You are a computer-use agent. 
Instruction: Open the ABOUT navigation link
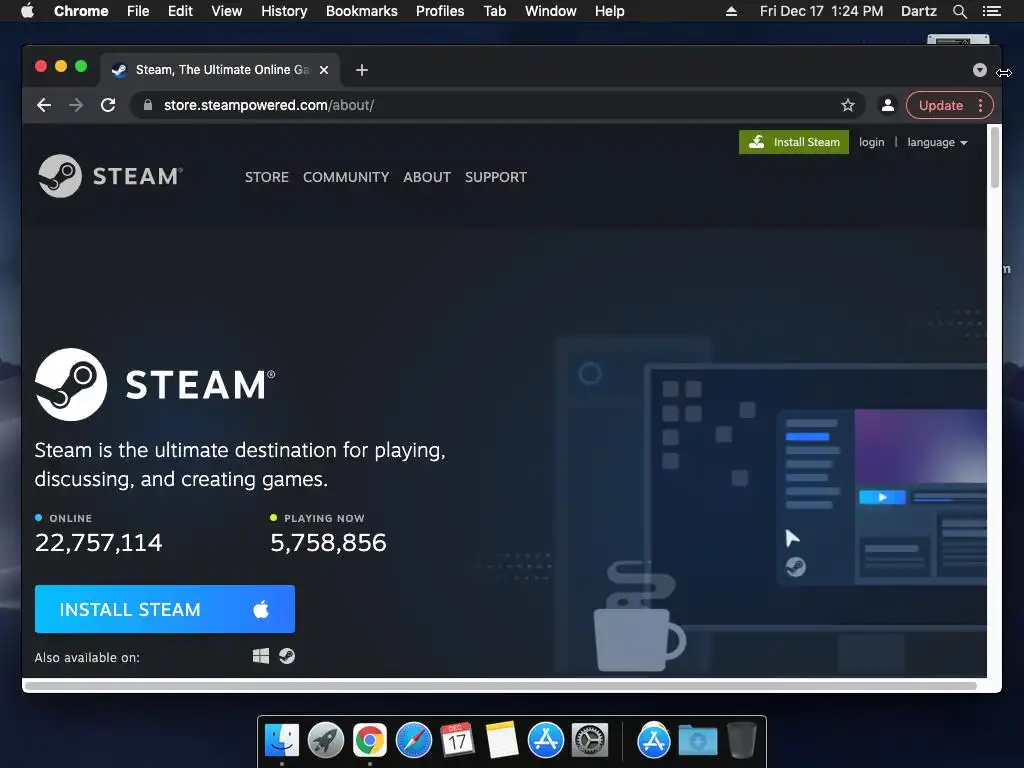pyautogui.click(x=427, y=177)
